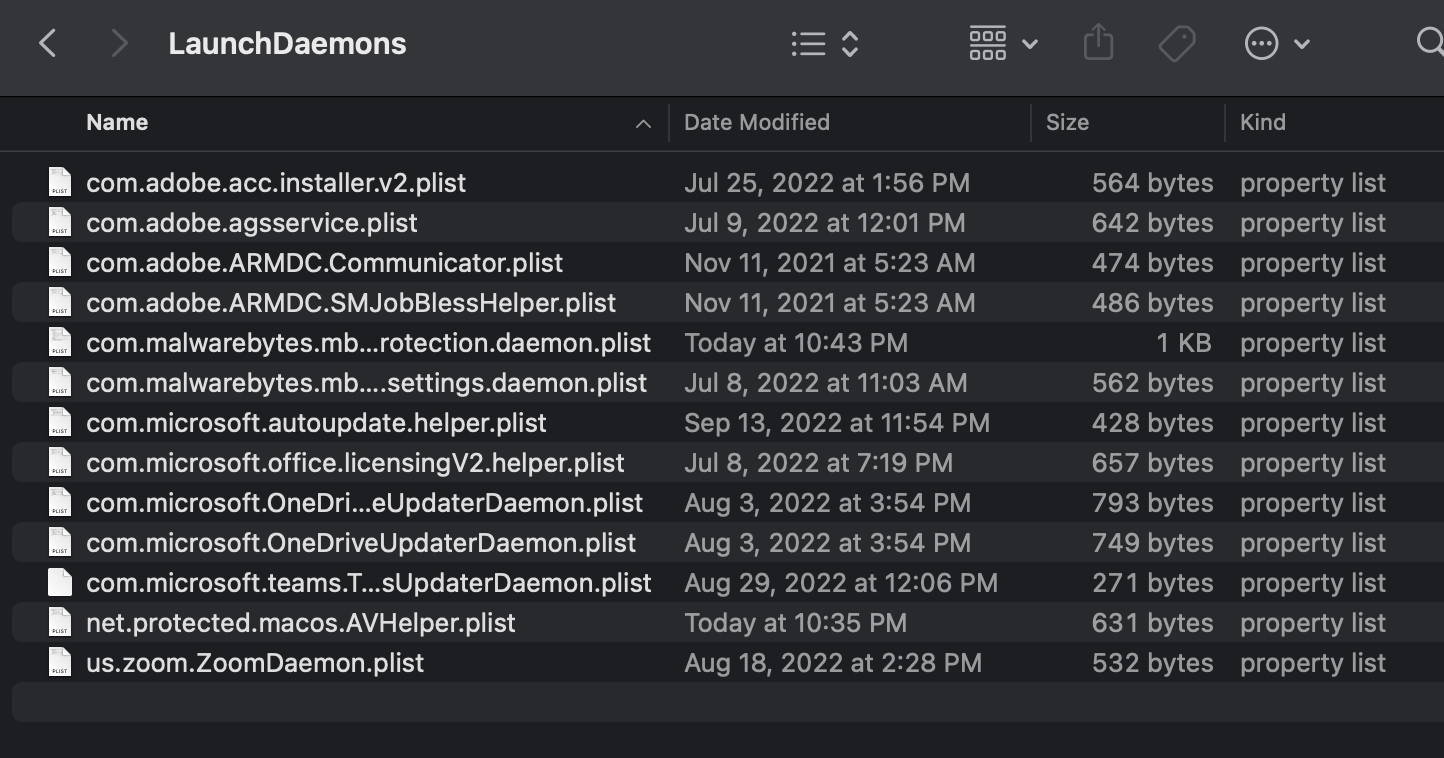Open the list view switcher dropdown
The image size is (1444, 758).
pos(824,43)
